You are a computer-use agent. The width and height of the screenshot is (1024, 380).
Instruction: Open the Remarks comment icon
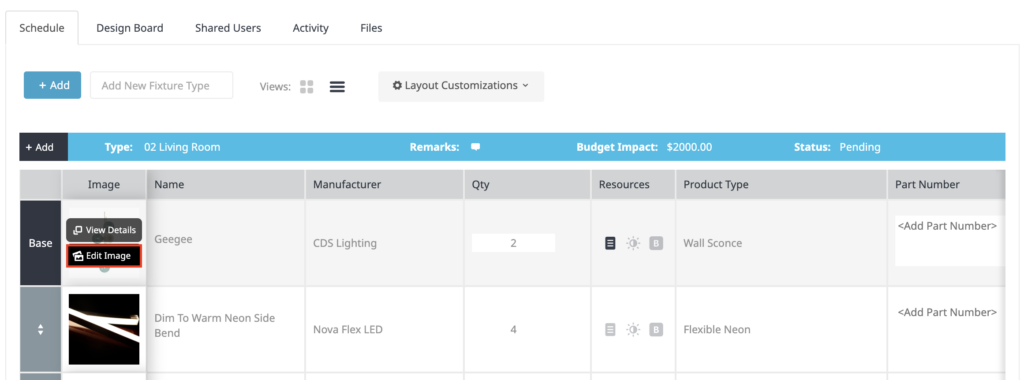[x=475, y=147]
